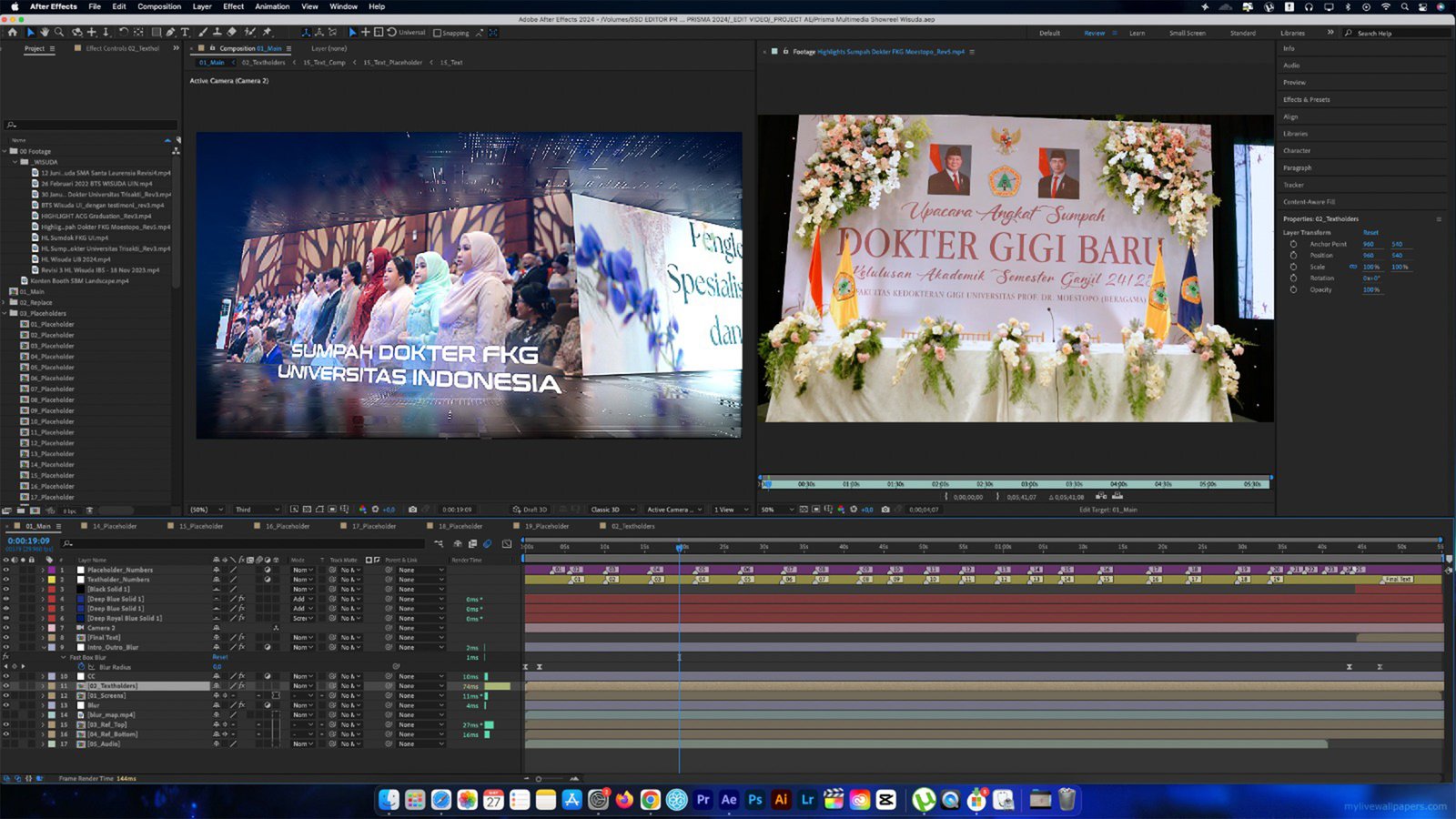The height and width of the screenshot is (819, 1456).
Task: Open Photoshop from the Dock
Action: click(755, 800)
